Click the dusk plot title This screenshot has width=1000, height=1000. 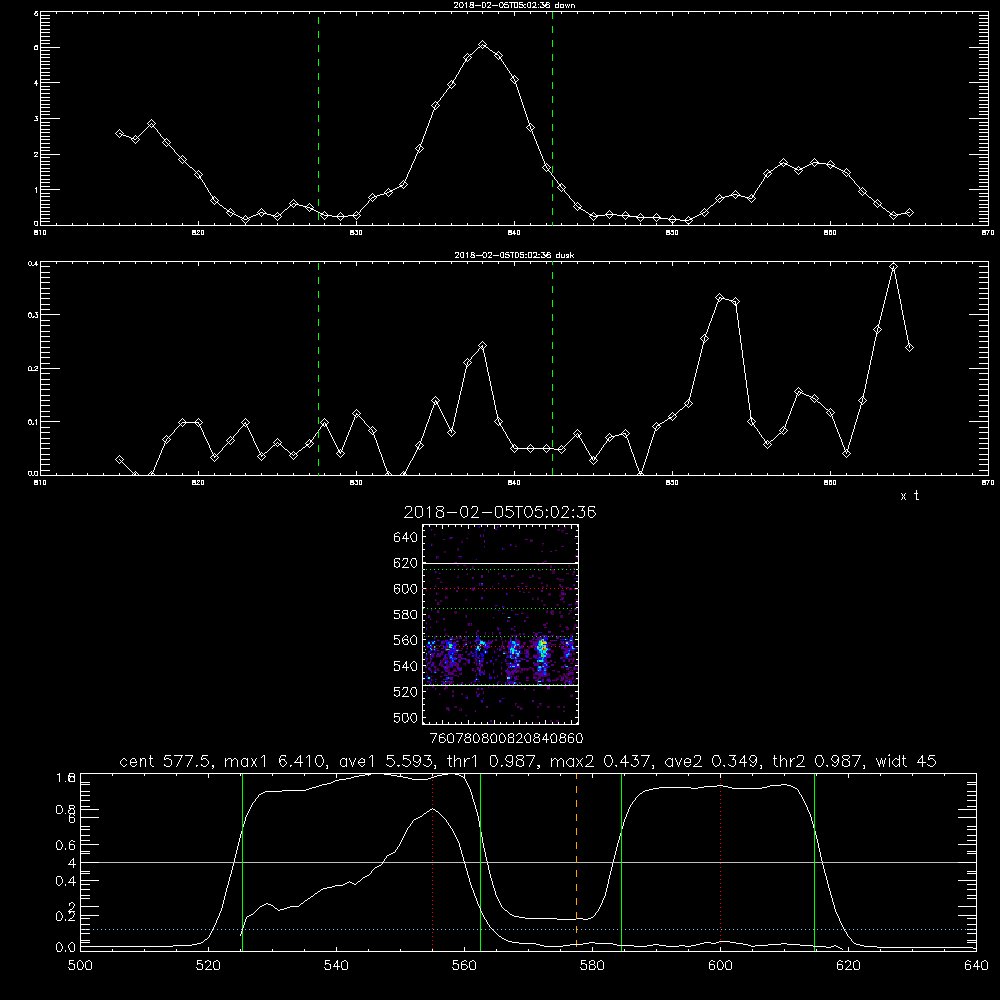coord(514,255)
